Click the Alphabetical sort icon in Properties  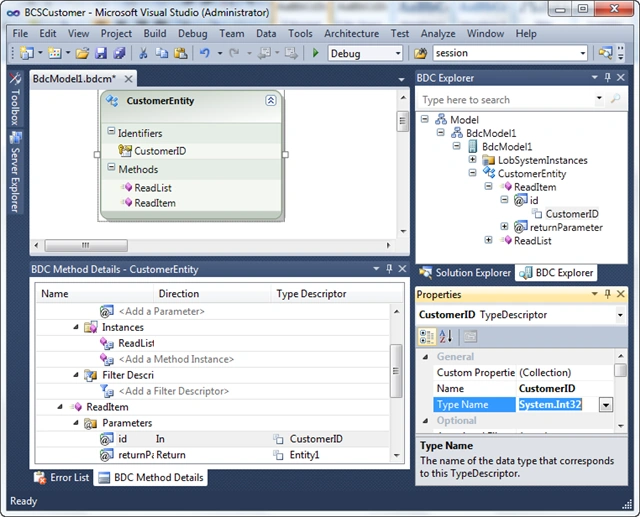446,337
